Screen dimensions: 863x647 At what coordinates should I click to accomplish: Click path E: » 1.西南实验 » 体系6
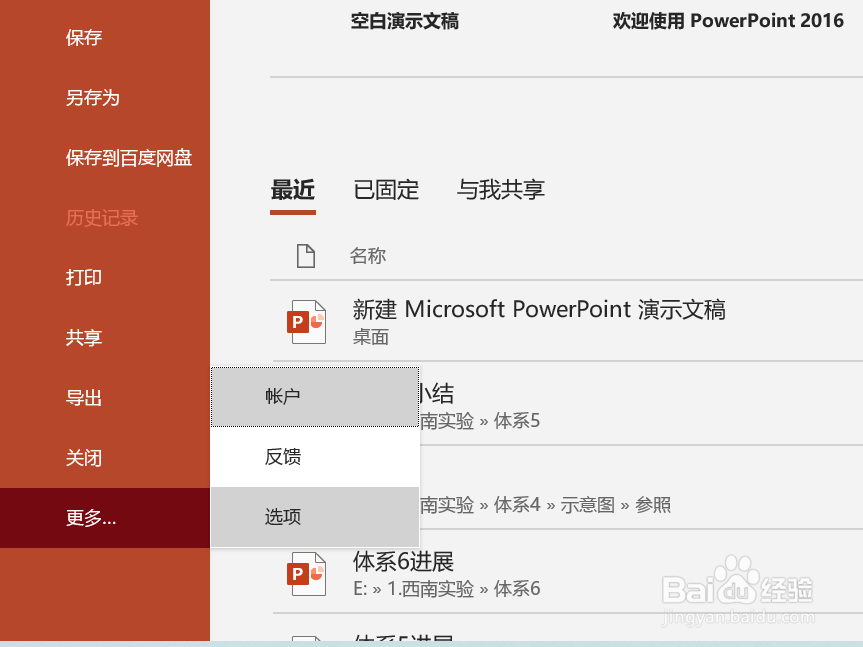(446, 589)
